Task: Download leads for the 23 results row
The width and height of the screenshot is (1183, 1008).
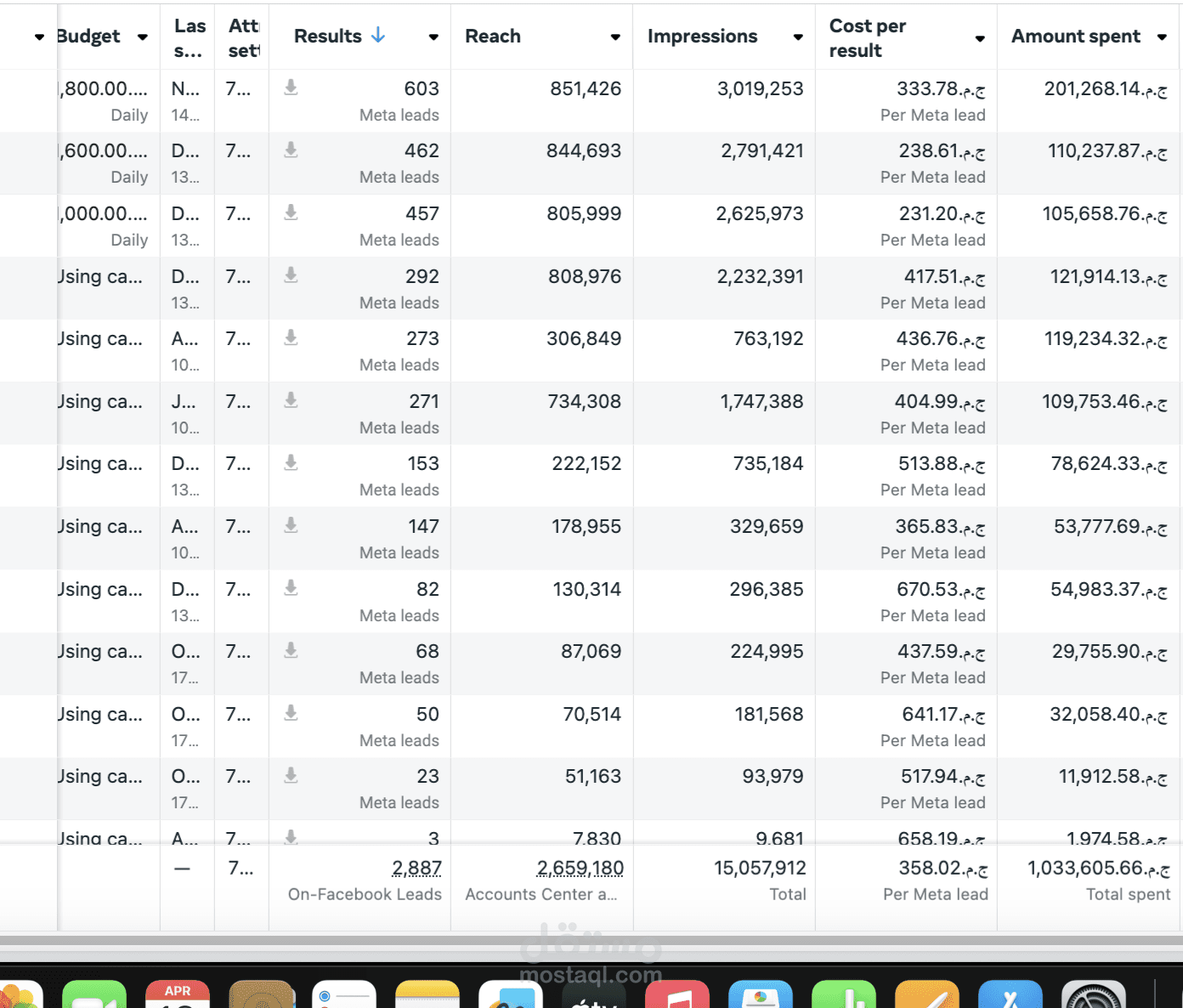Action: pos(291,775)
